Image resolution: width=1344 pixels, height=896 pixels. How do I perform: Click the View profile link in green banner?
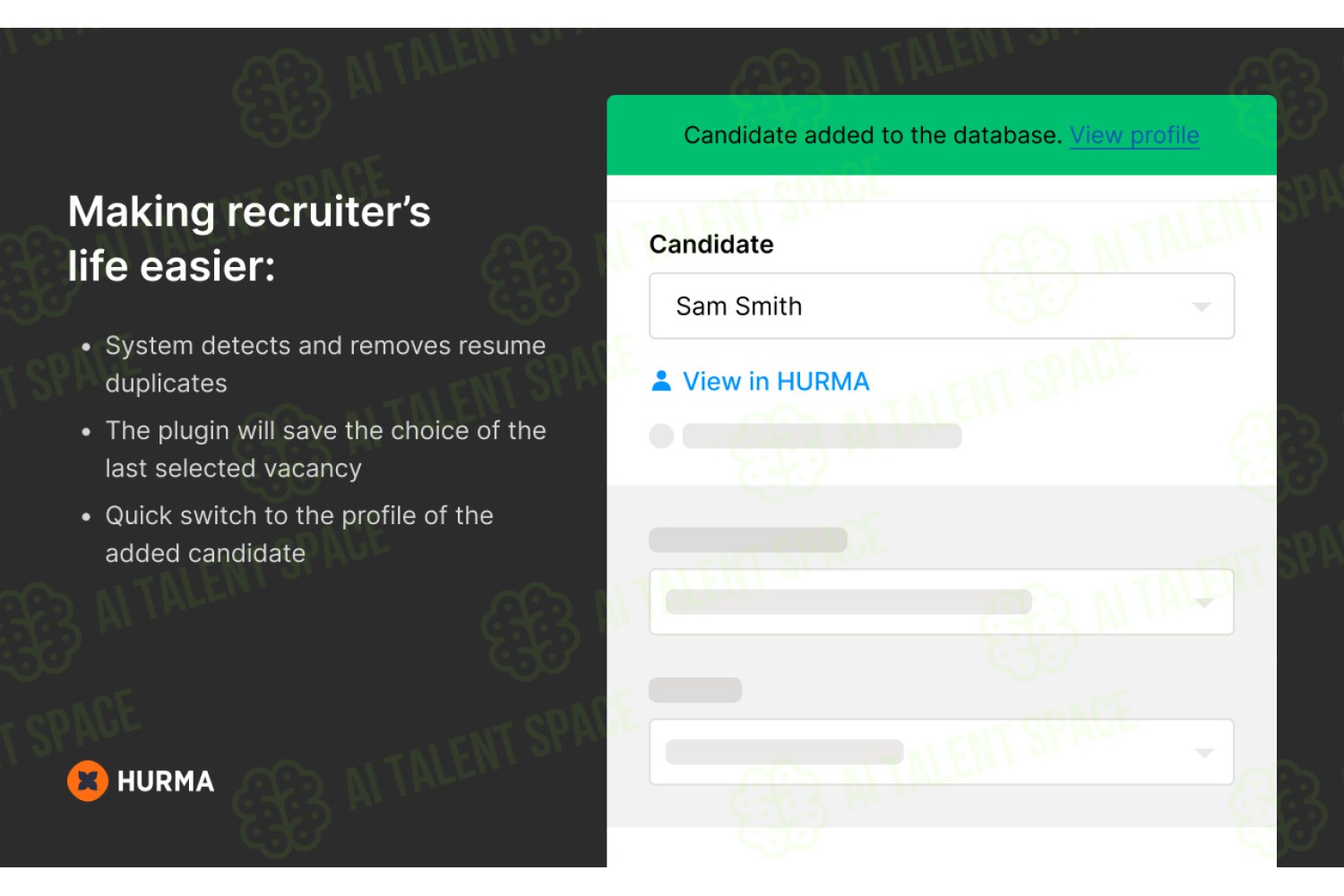point(1134,135)
